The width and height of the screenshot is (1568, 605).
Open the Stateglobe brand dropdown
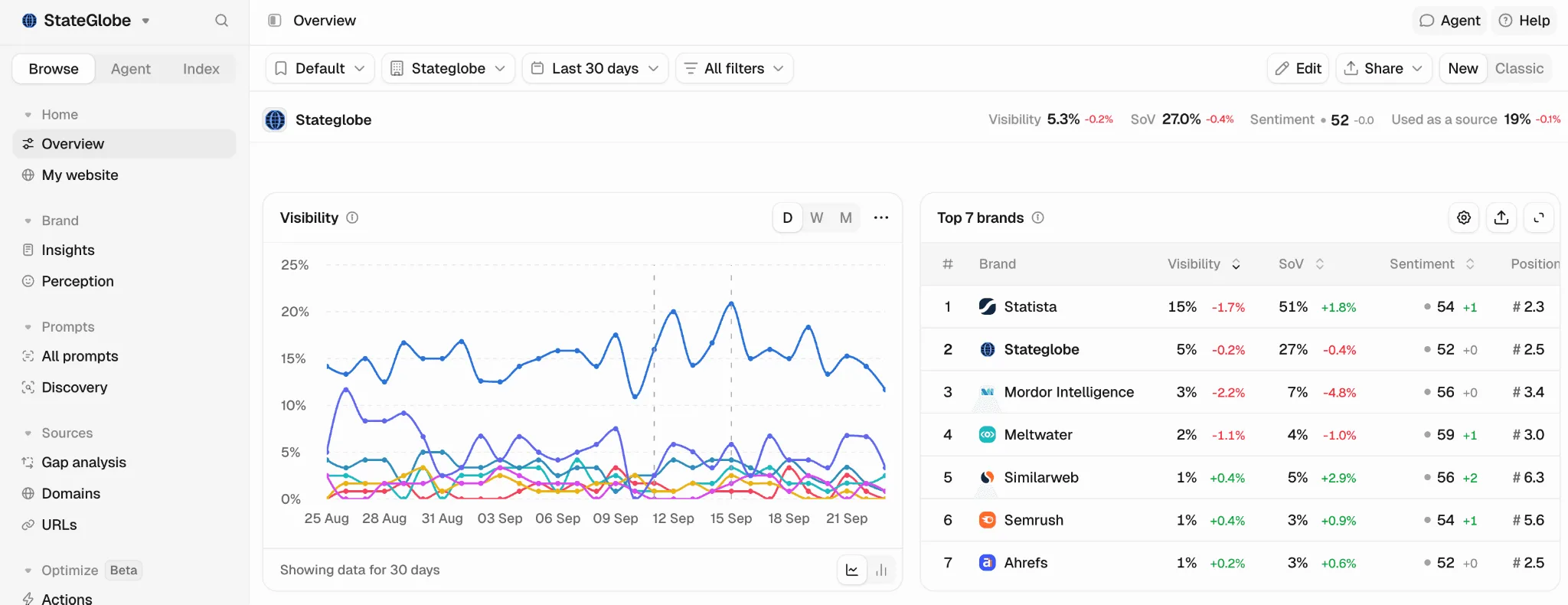[449, 68]
